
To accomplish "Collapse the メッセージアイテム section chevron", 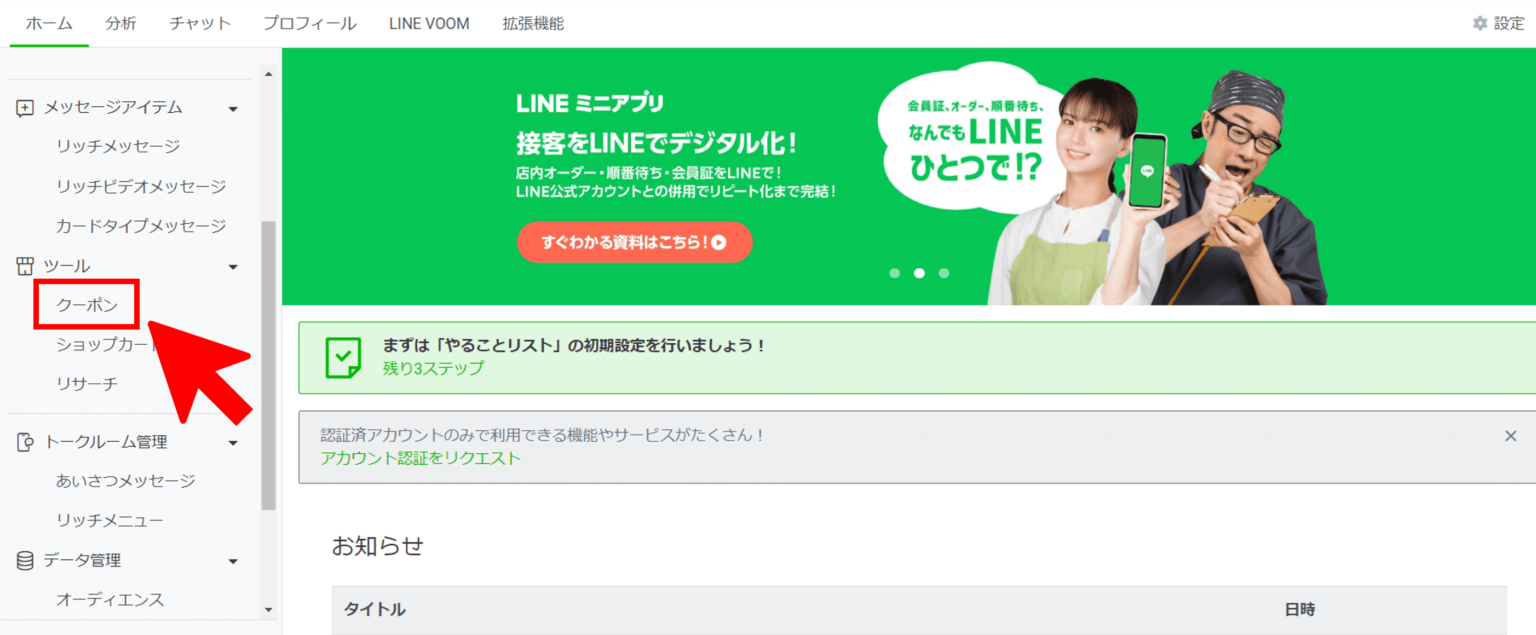I will (x=232, y=108).
